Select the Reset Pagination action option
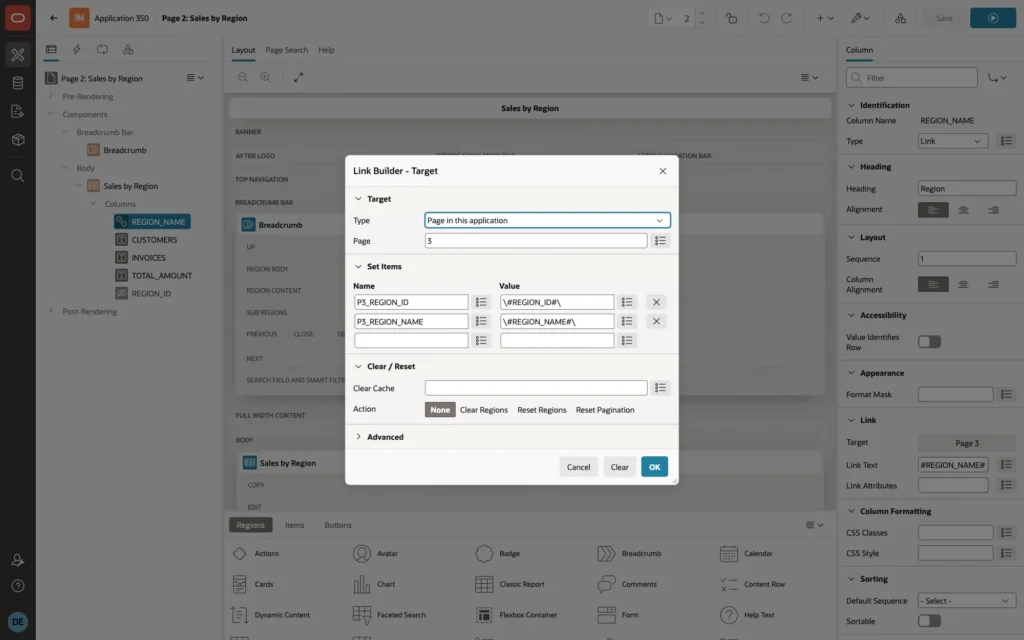The width and height of the screenshot is (1024, 640). pyautogui.click(x=605, y=410)
